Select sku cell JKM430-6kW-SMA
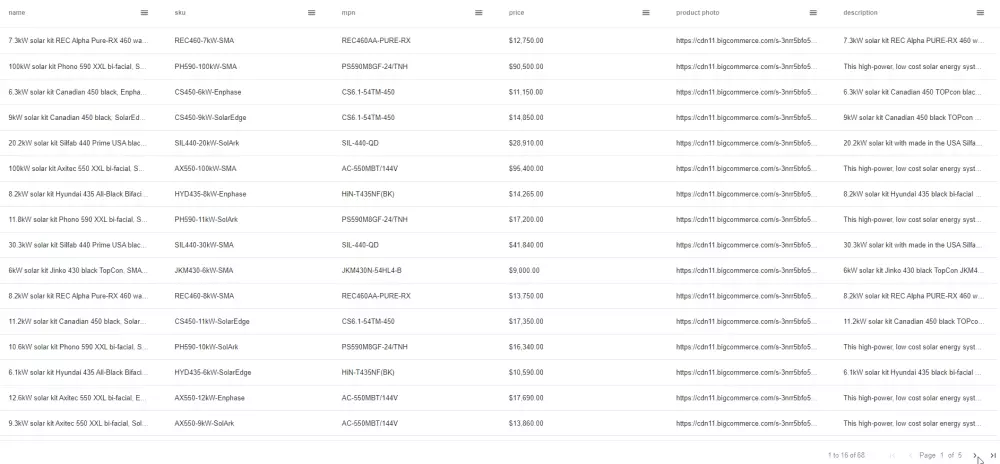Screen dimensions: 1000x464 (204, 270)
